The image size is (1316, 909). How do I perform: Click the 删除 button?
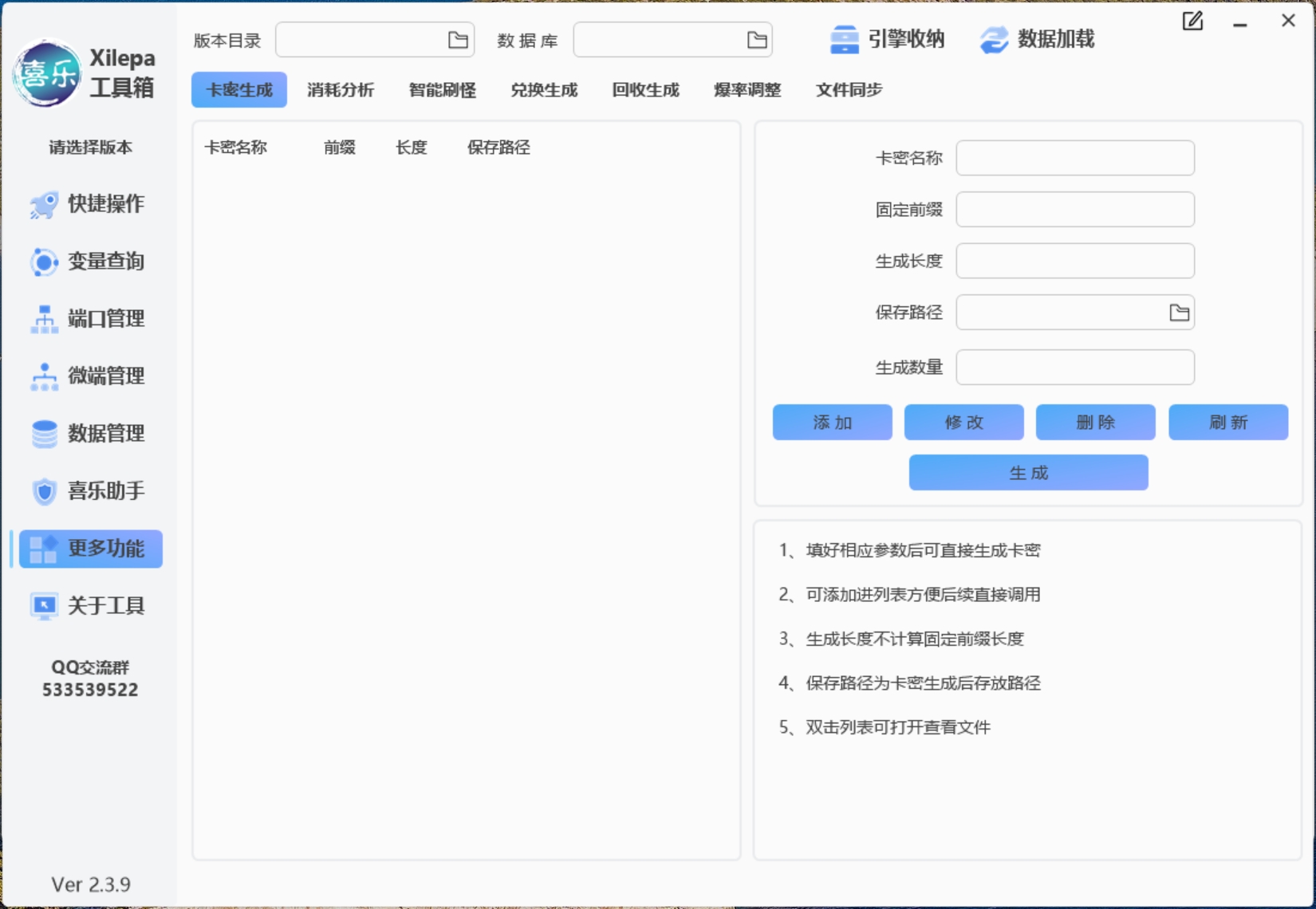(1095, 423)
